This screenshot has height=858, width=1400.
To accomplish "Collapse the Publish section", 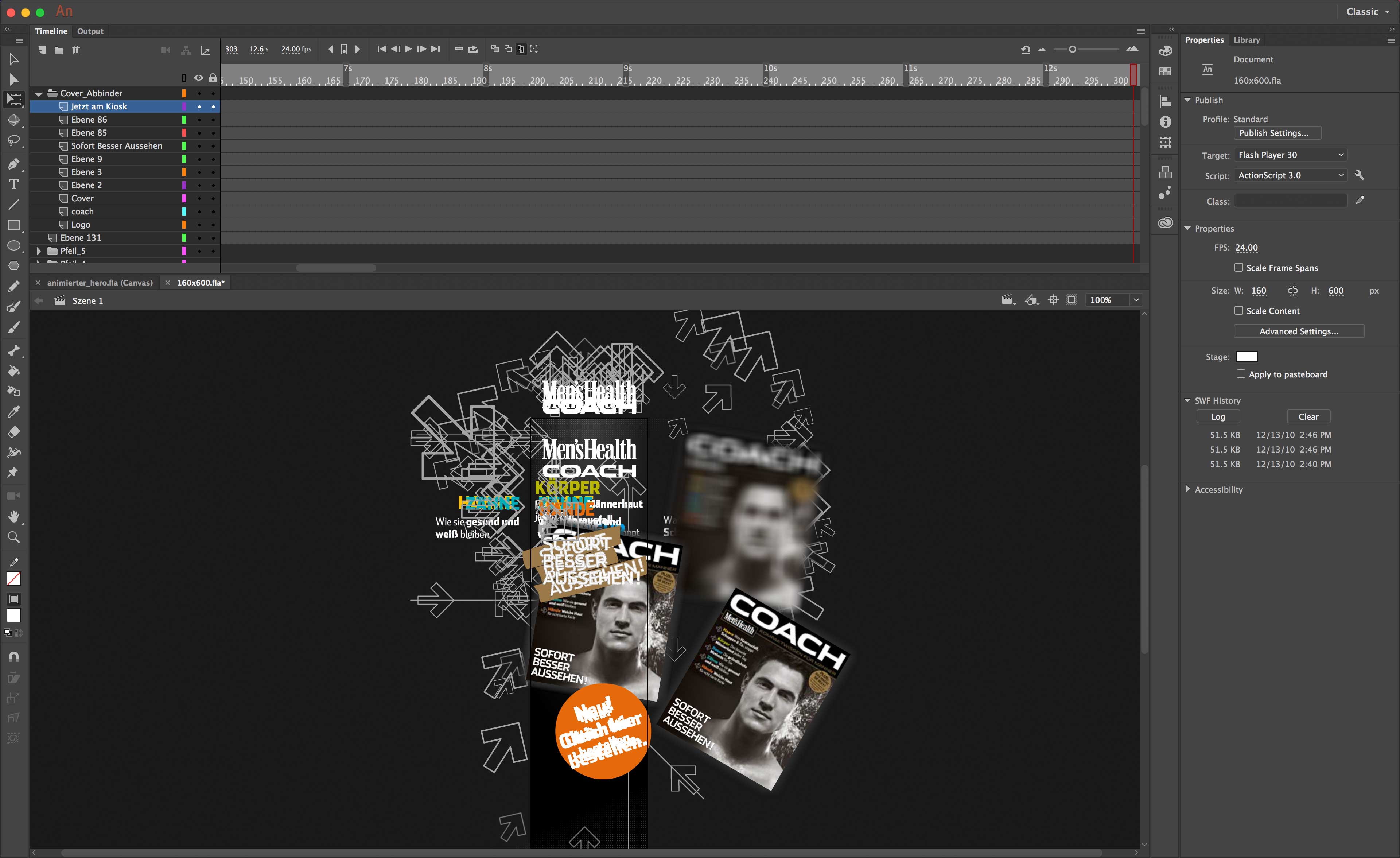I will 1187,100.
